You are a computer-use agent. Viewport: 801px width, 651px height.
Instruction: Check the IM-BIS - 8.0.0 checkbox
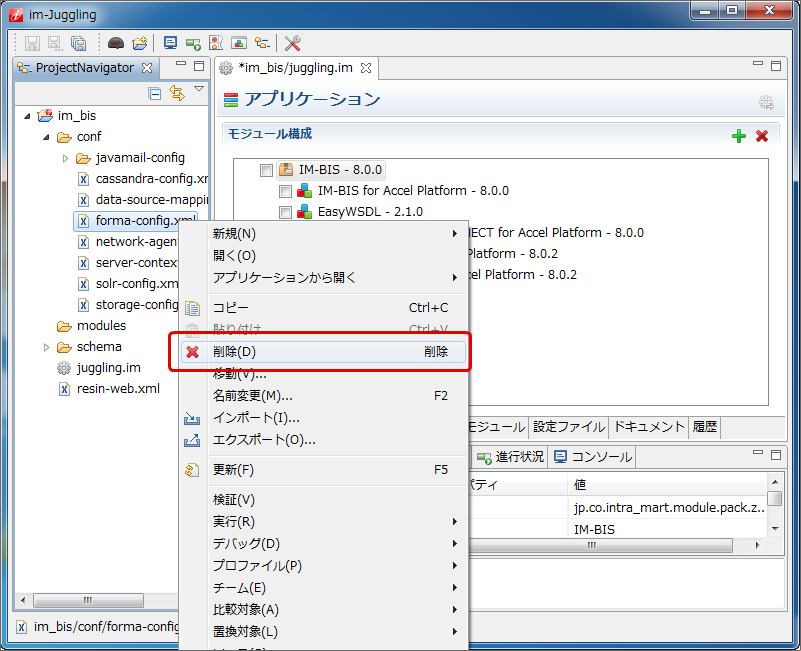[266, 170]
